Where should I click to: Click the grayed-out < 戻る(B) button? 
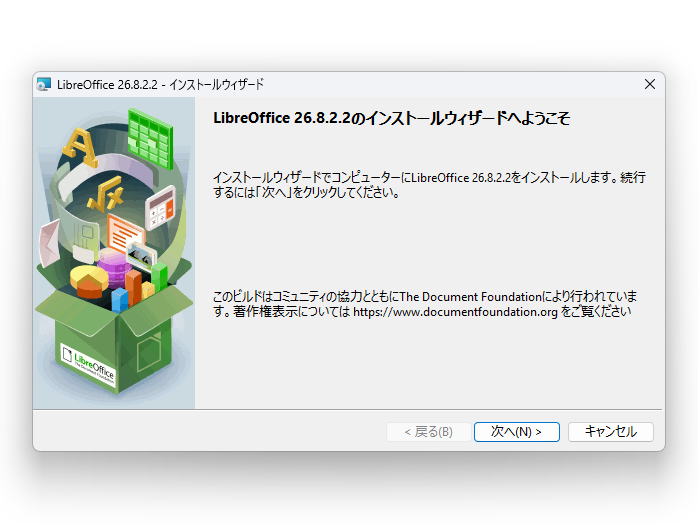pos(428,432)
